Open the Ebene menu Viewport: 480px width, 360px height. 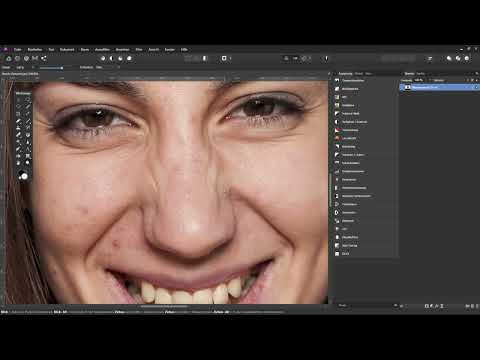85,49
